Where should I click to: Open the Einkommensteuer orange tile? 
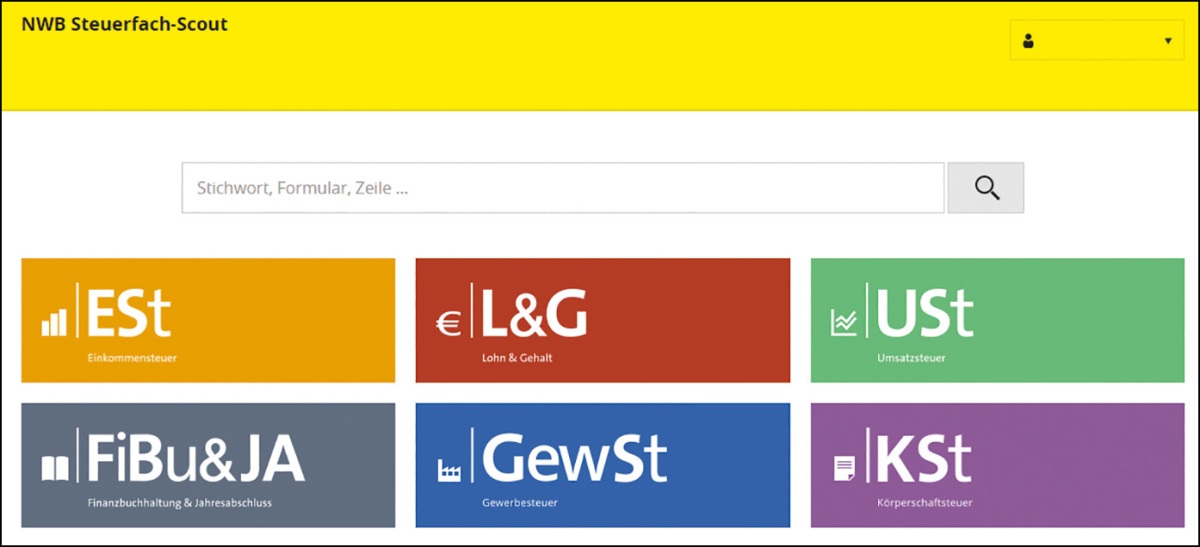tap(208, 320)
